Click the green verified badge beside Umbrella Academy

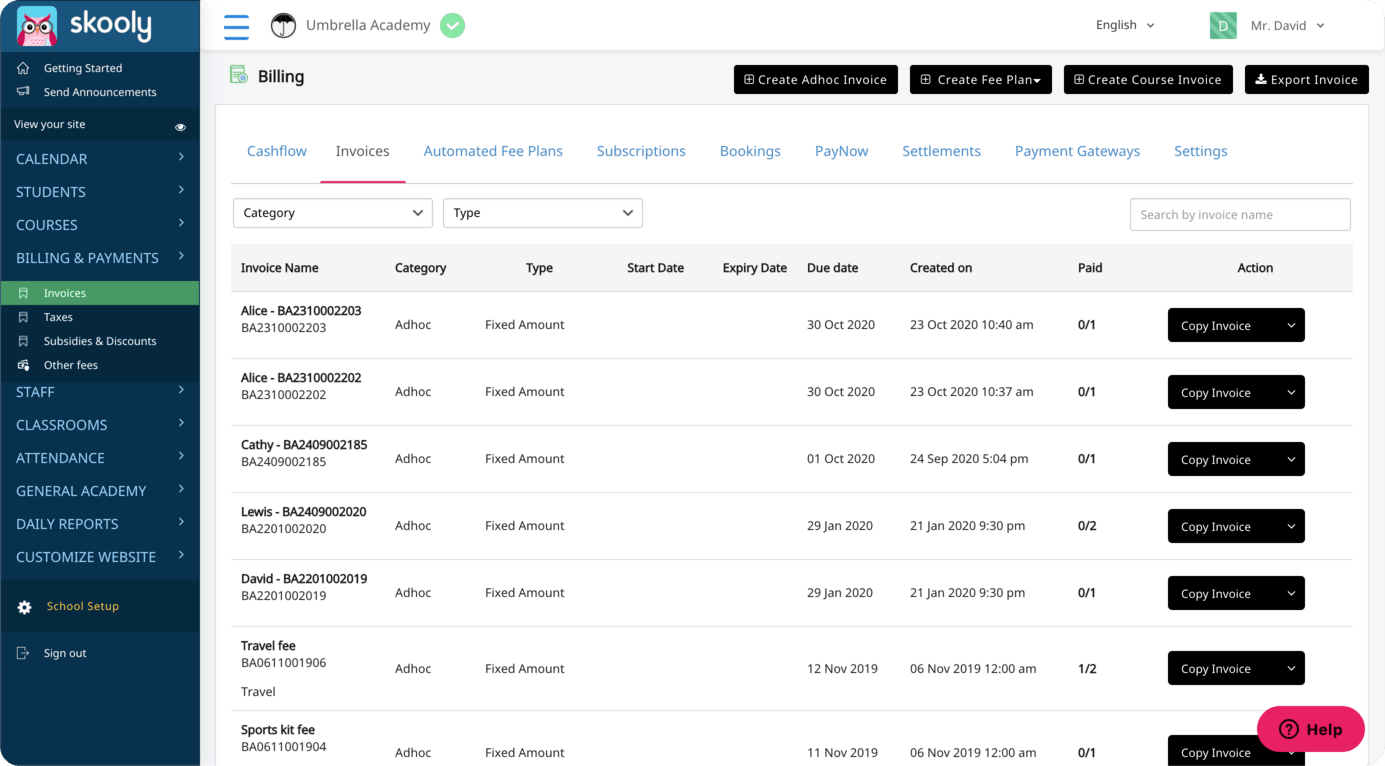pyautogui.click(x=452, y=26)
